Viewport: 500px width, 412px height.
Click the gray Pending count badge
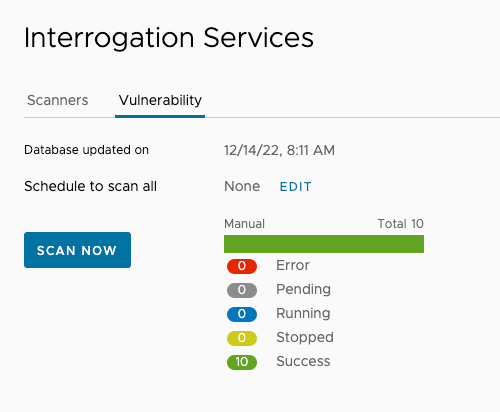(x=242, y=290)
